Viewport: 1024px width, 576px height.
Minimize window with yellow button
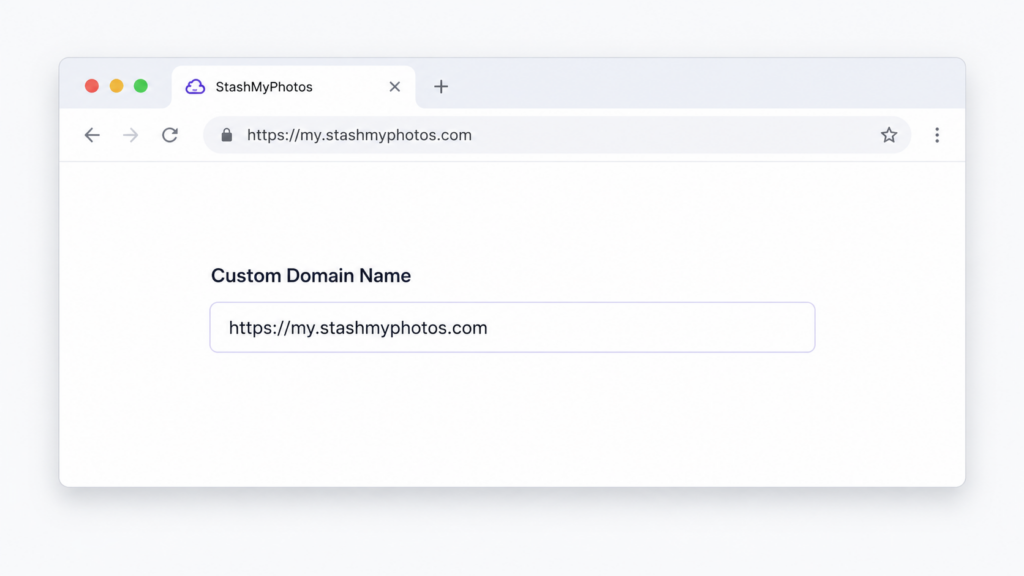click(116, 86)
